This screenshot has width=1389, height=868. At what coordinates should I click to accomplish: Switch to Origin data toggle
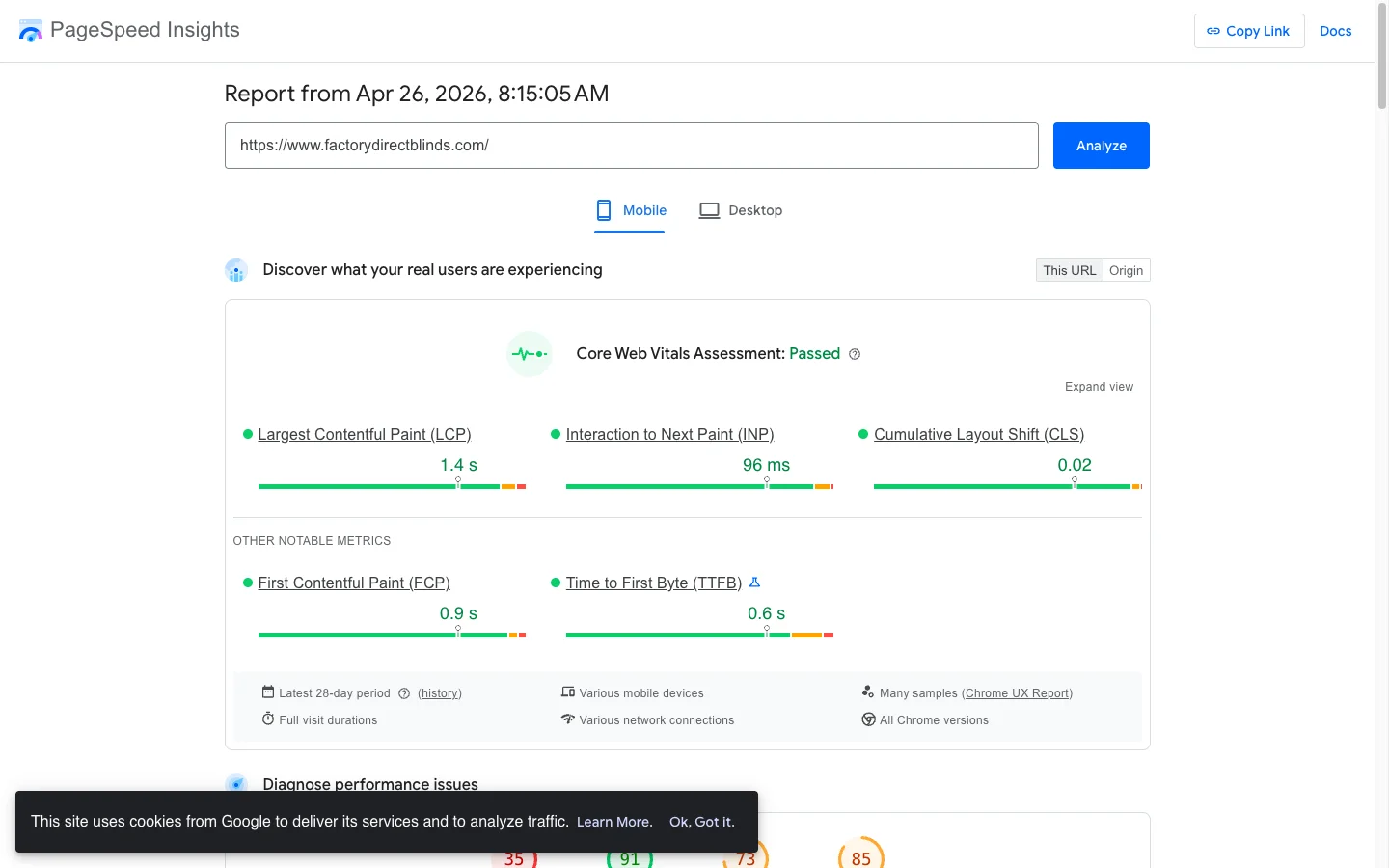pos(1126,270)
